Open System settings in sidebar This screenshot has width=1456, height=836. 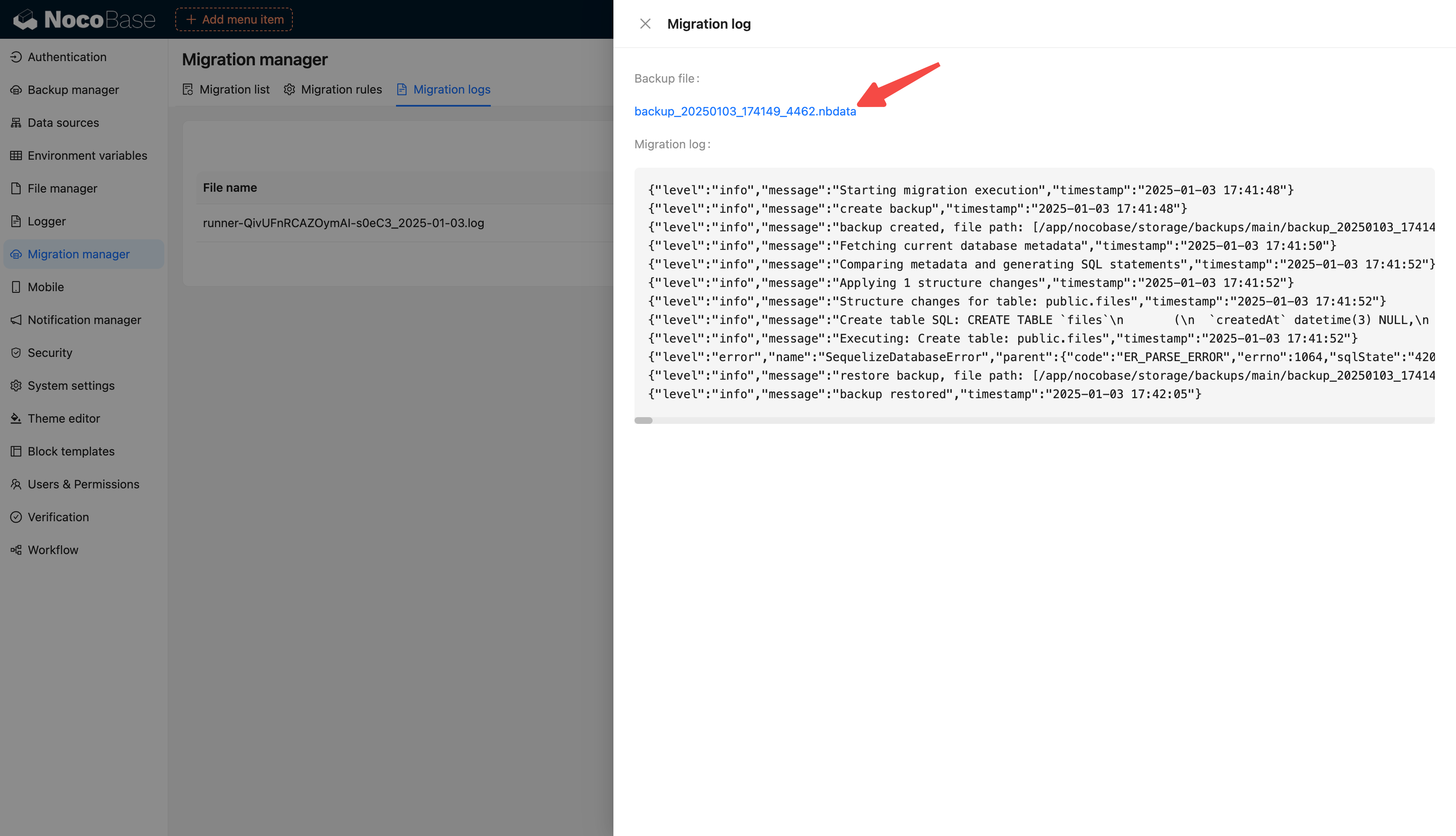71,386
